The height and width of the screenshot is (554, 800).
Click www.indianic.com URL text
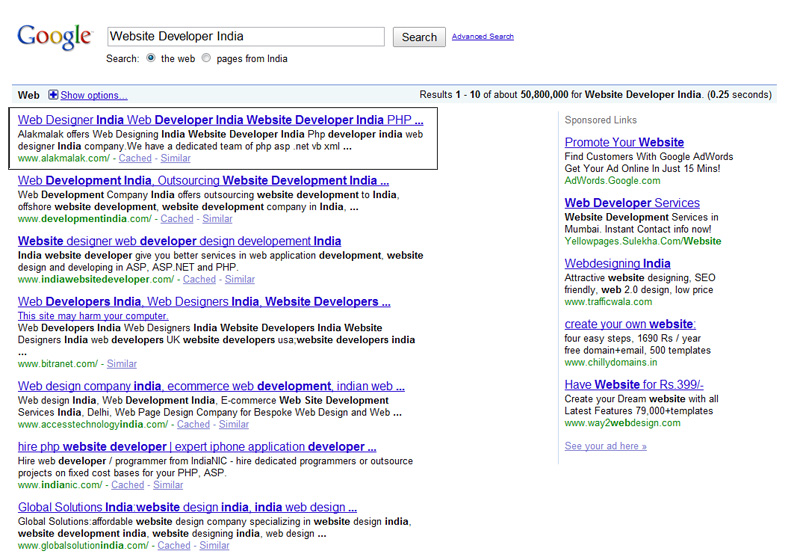60,485
